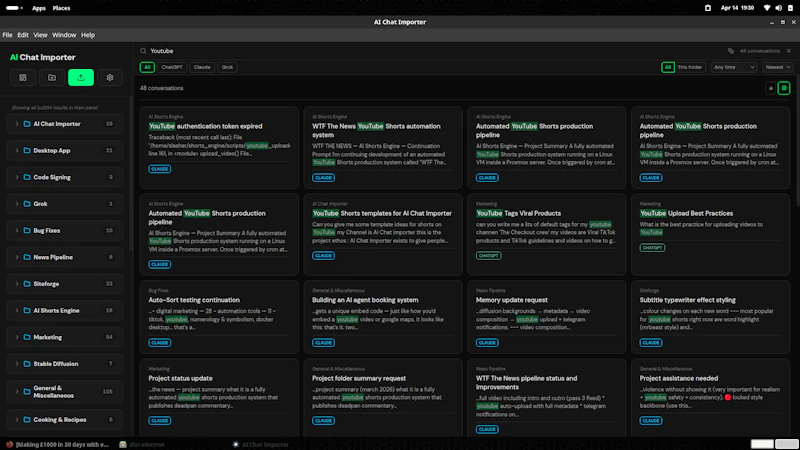
Task: Click the battery icon in system tray
Action: click(790, 8)
